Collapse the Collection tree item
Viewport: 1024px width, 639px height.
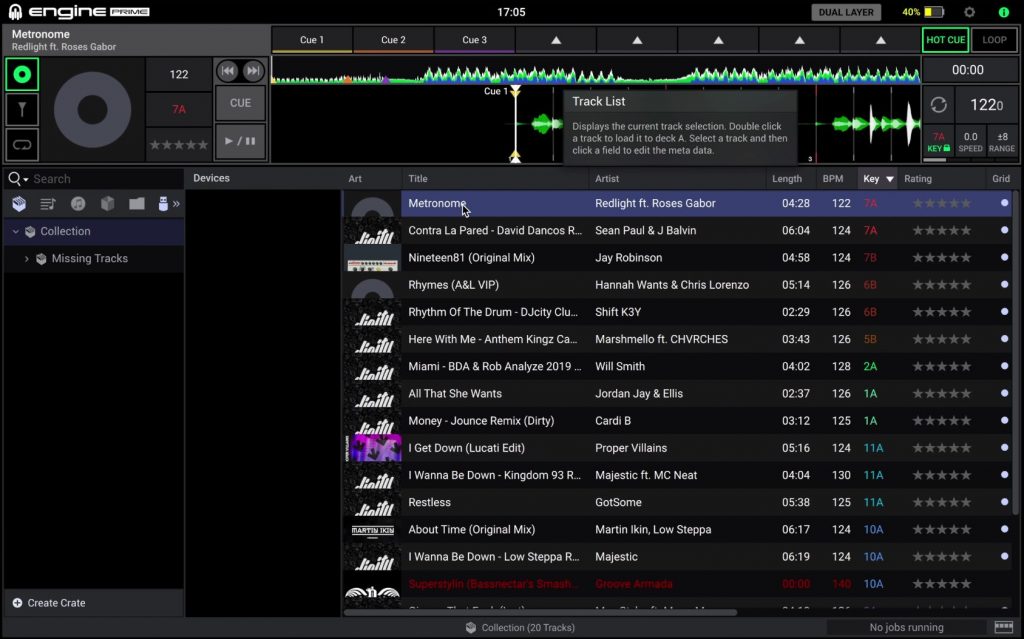click(x=16, y=232)
